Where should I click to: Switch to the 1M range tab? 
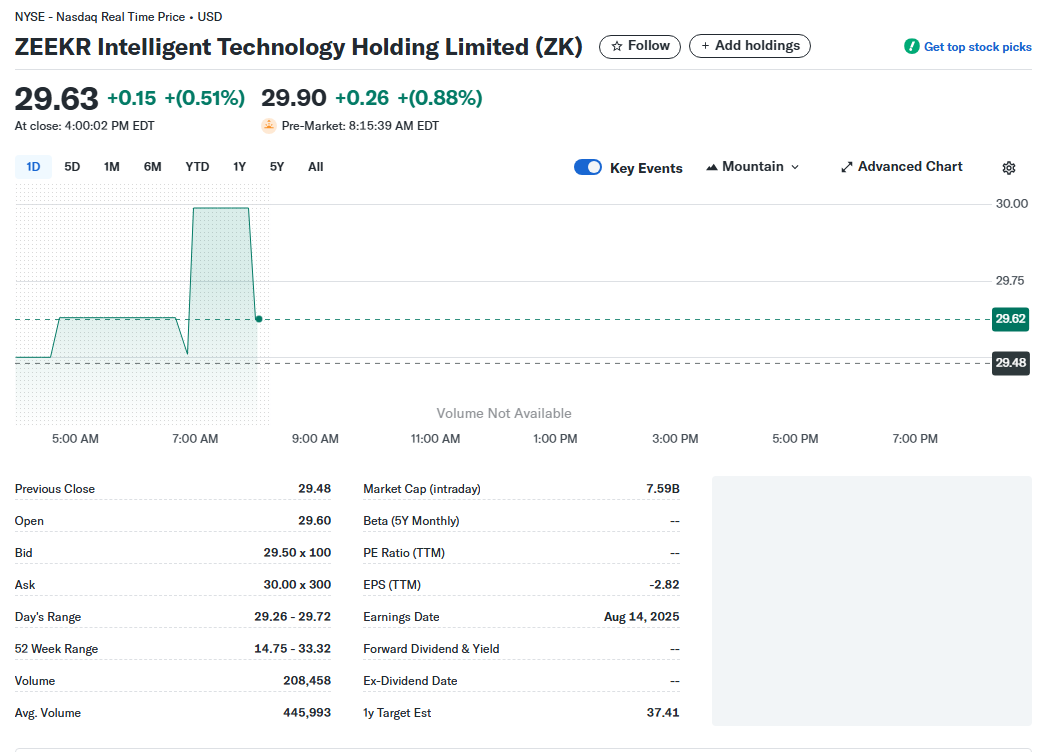coord(112,167)
